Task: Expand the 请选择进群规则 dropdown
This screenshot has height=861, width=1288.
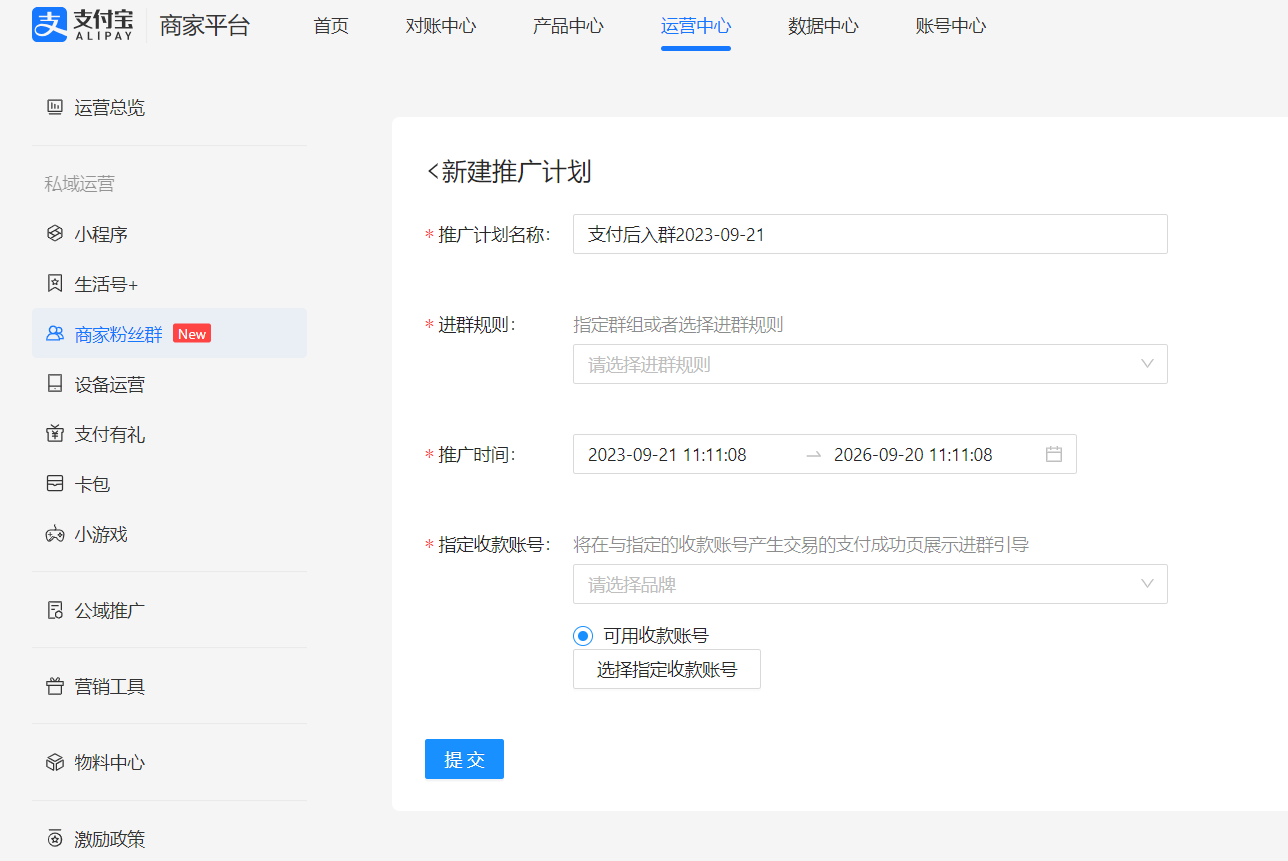Action: [869, 364]
